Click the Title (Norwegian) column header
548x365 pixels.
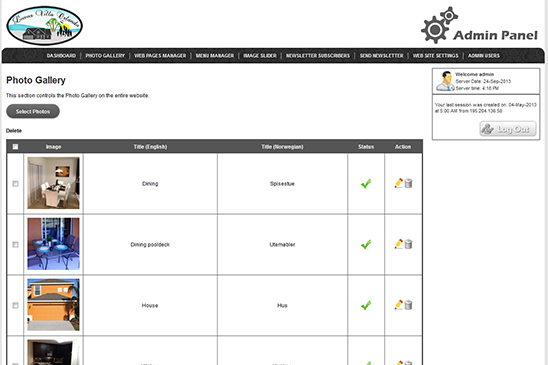click(x=282, y=146)
